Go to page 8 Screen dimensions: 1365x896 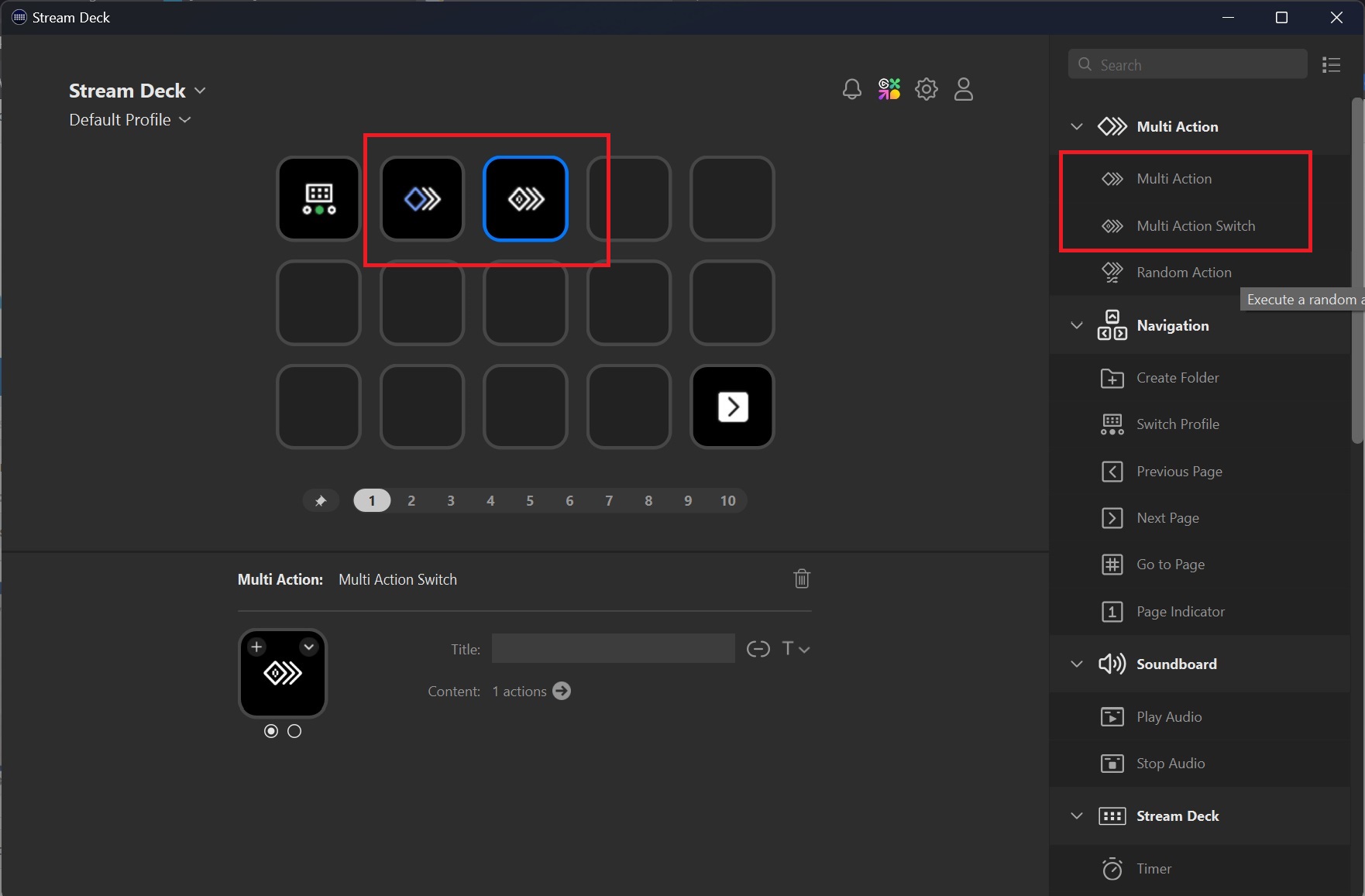coord(648,500)
